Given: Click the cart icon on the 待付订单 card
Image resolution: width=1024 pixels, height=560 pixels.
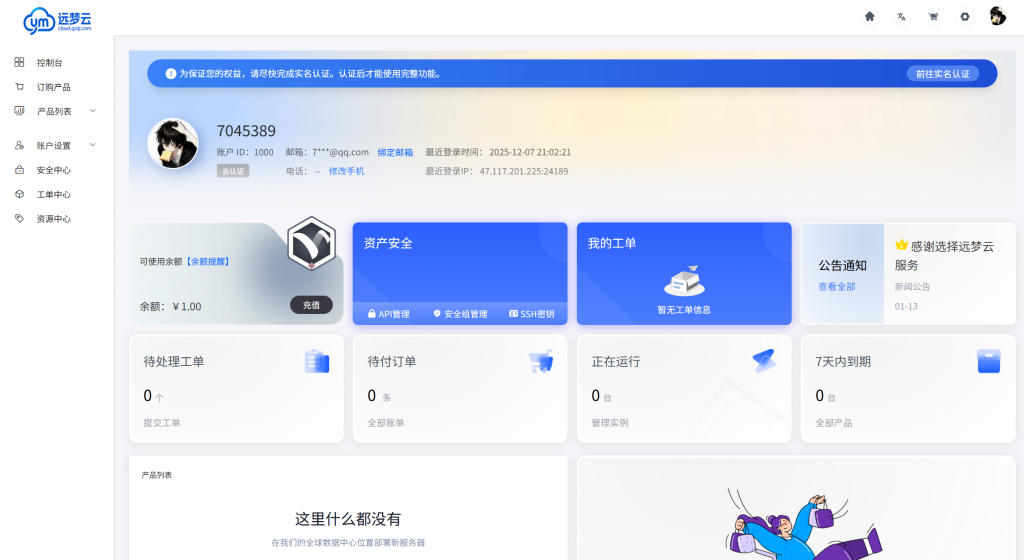Looking at the screenshot, I should pyautogui.click(x=541, y=361).
